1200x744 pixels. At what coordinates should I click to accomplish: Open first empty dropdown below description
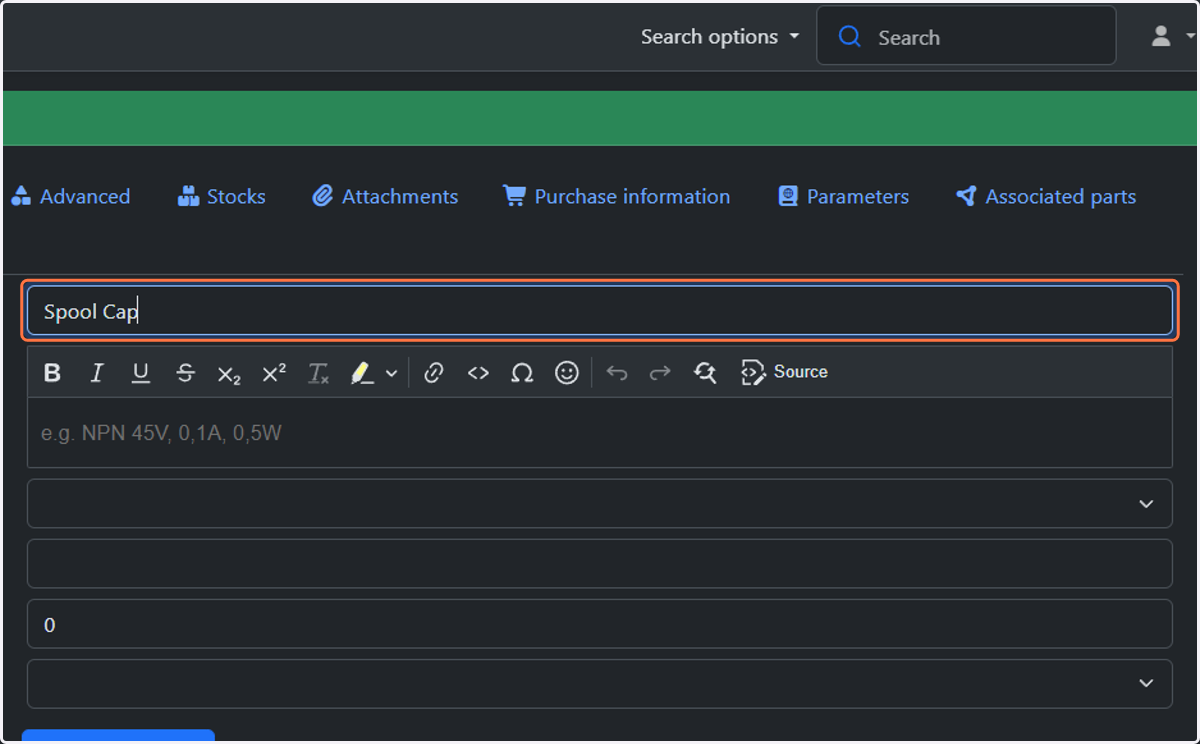click(600, 503)
